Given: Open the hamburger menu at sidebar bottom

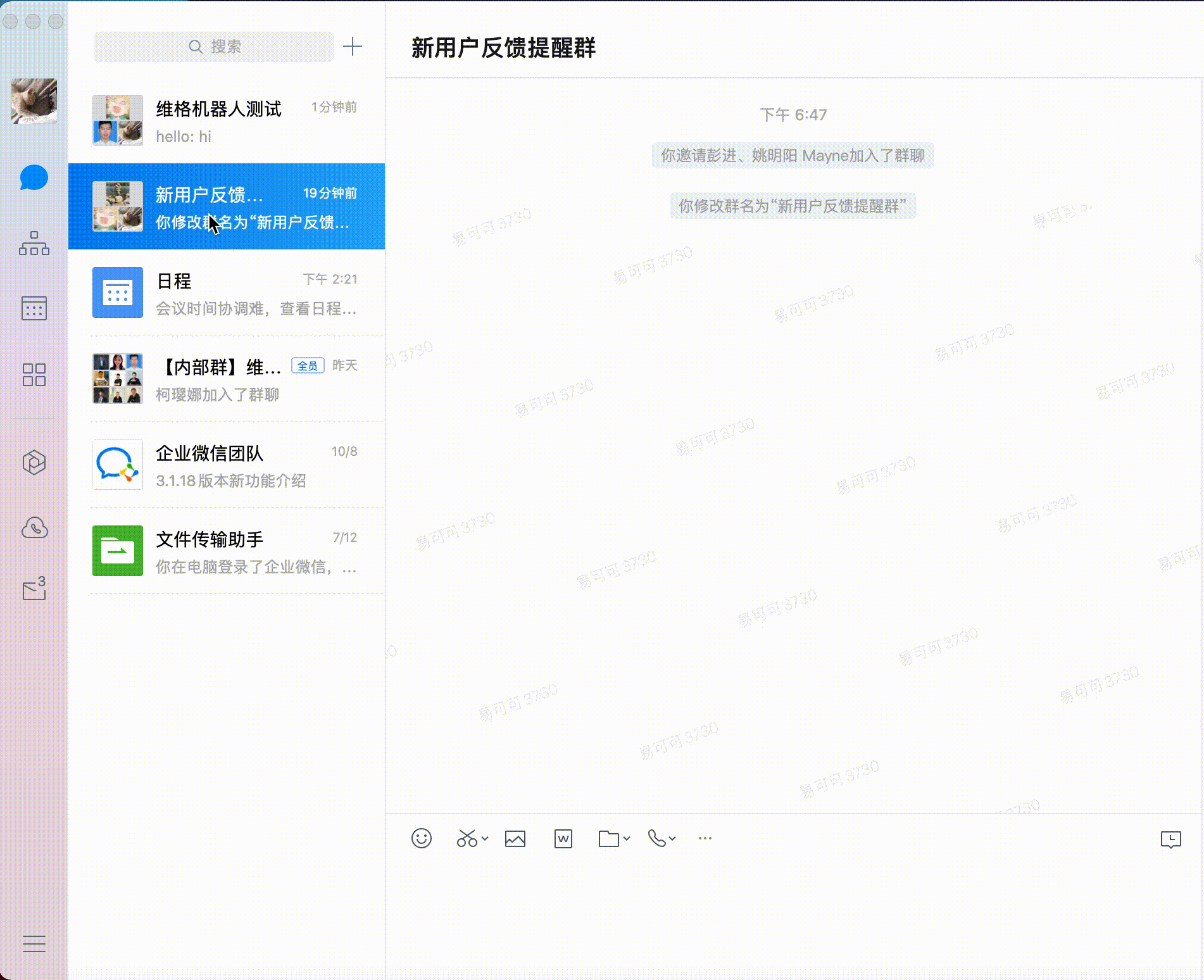Looking at the screenshot, I should [x=34, y=944].
